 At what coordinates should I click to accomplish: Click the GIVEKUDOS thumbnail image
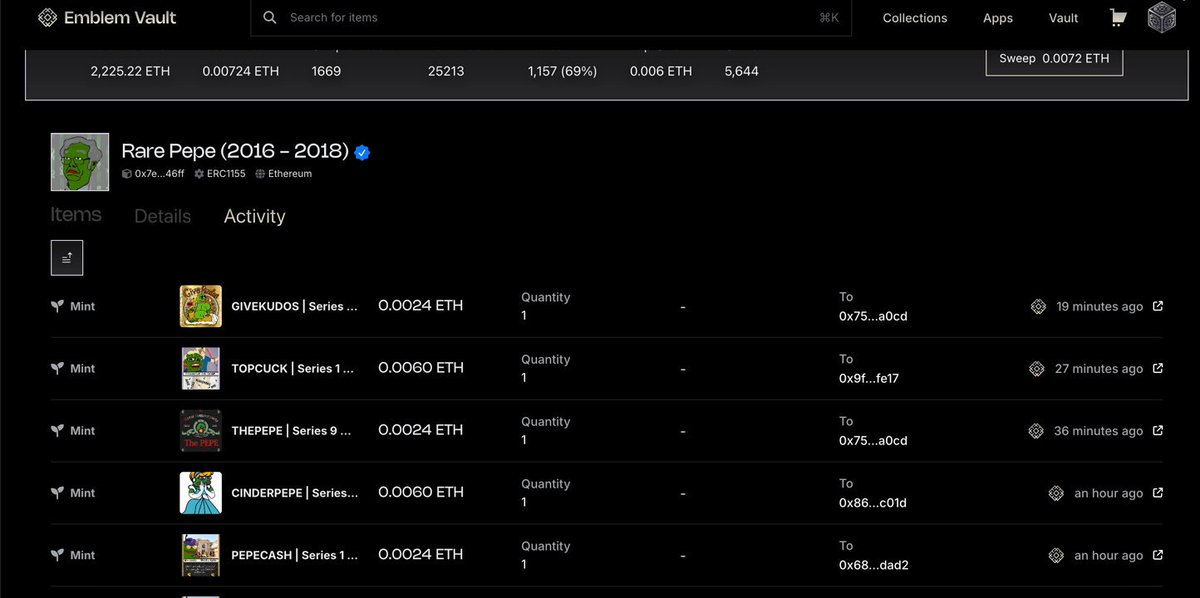(x=201, y=306)
